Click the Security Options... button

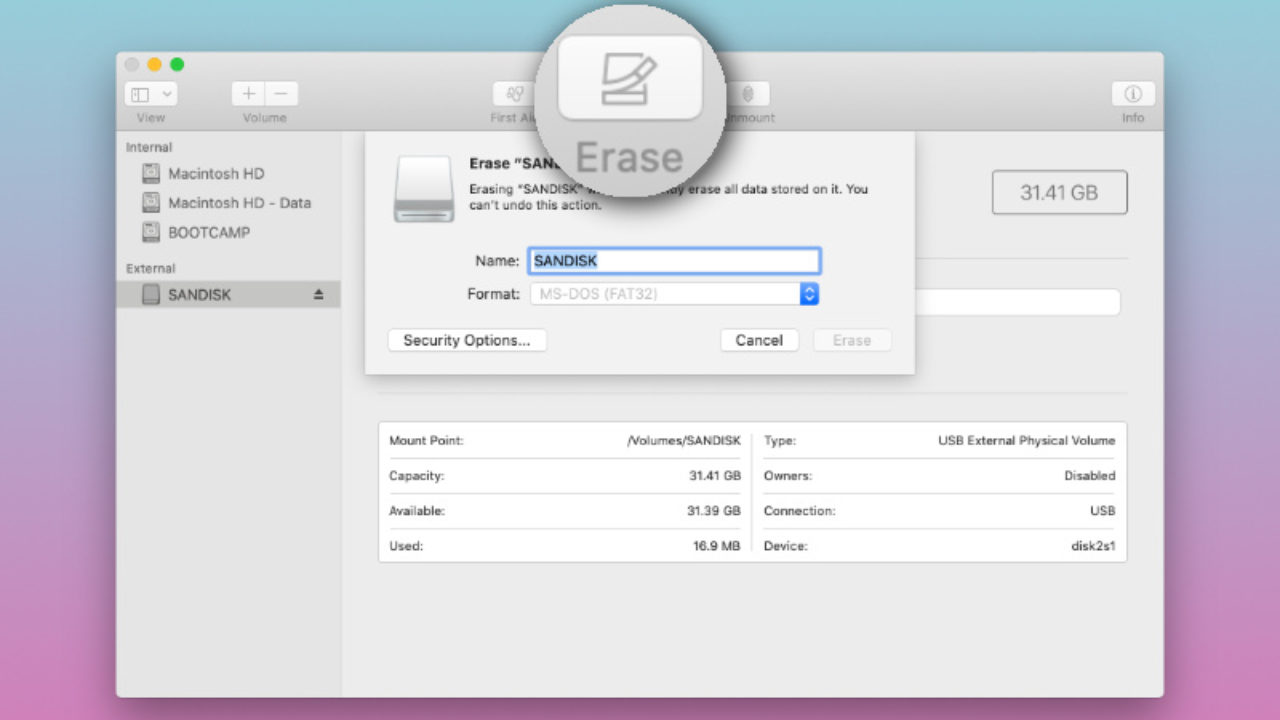[x=466, y=340]
